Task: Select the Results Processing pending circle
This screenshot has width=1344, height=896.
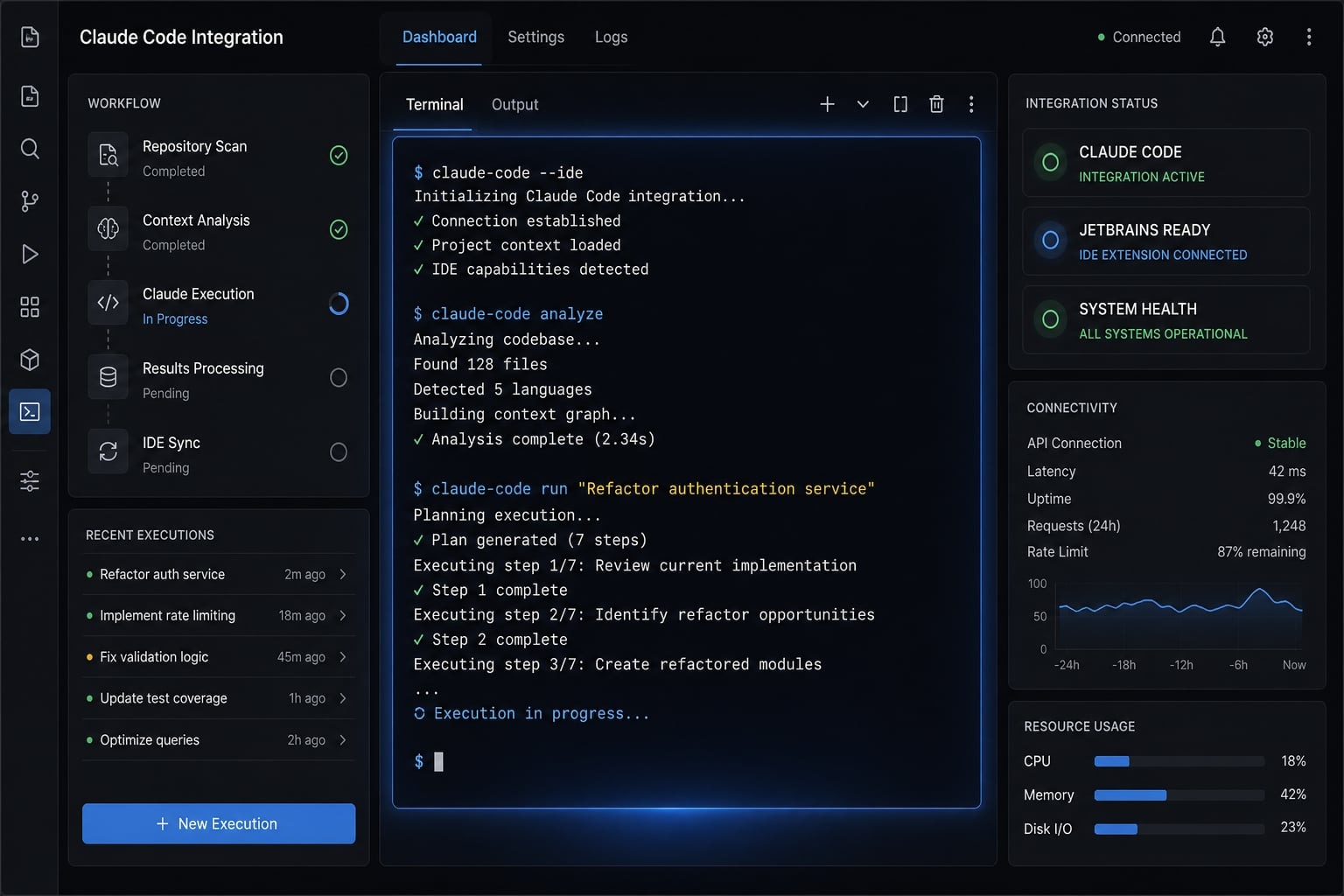Action: tap(339, 377)
